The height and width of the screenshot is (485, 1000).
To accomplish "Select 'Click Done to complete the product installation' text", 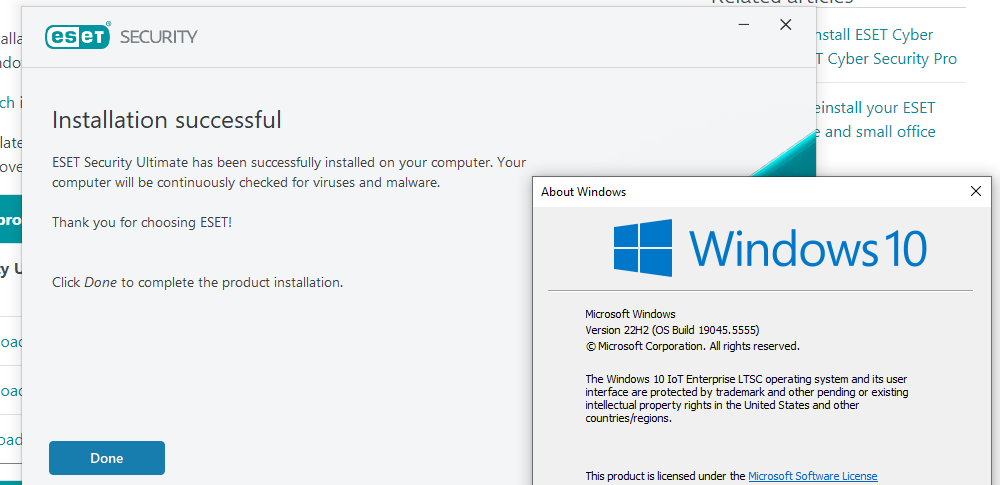I will (x=198, y=282).
